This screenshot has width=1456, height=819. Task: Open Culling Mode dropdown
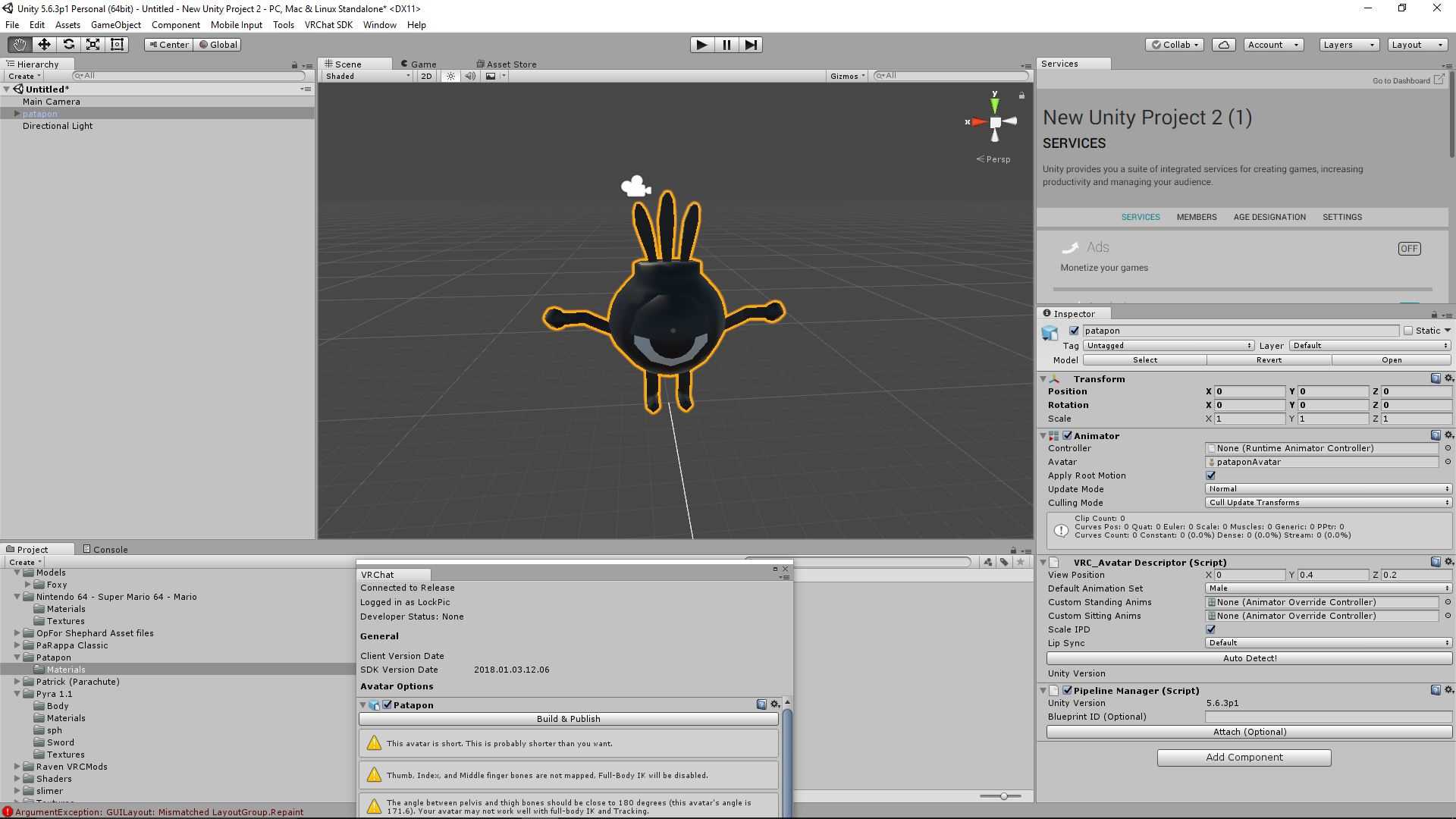click(x=1327, y=503)
